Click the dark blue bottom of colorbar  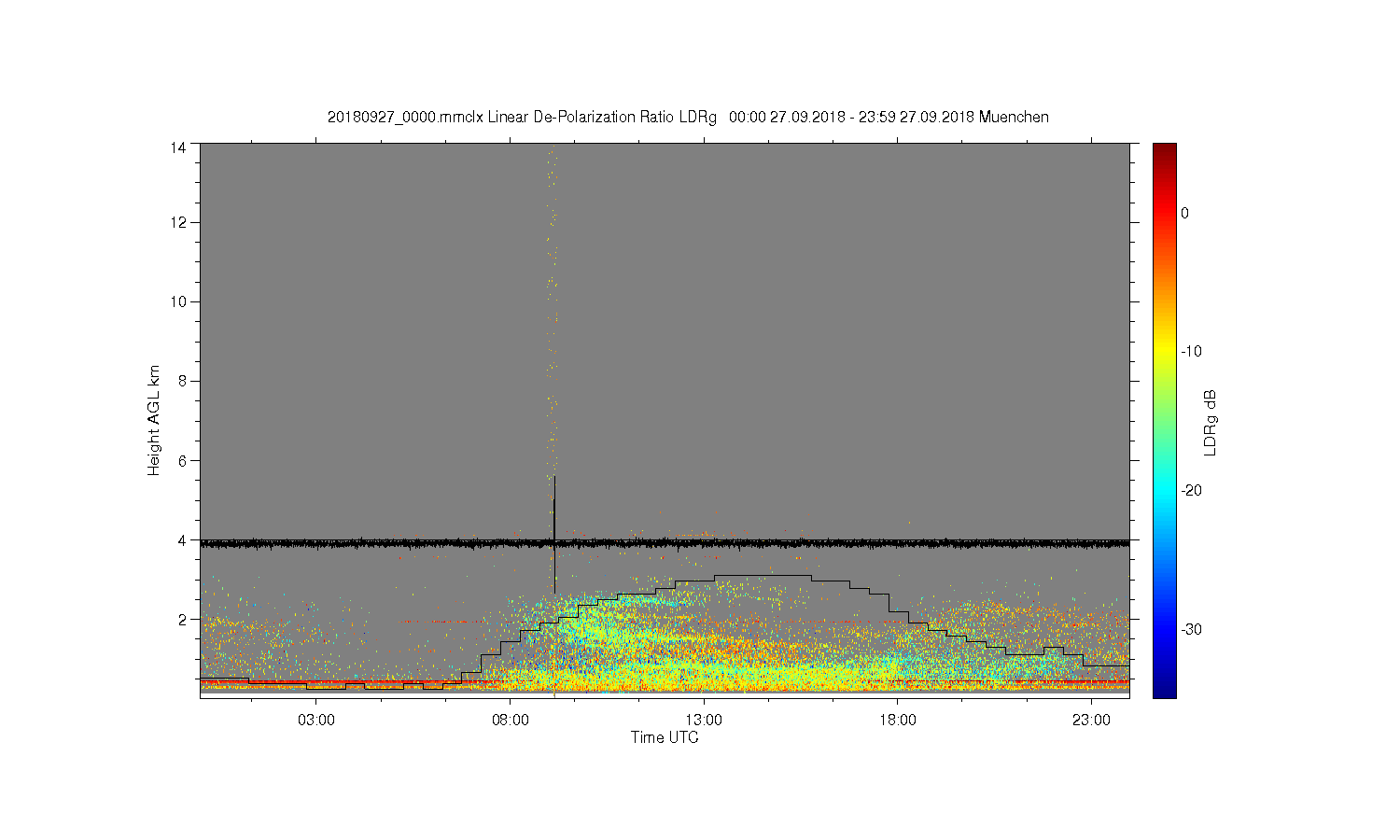coord(1165,689)
